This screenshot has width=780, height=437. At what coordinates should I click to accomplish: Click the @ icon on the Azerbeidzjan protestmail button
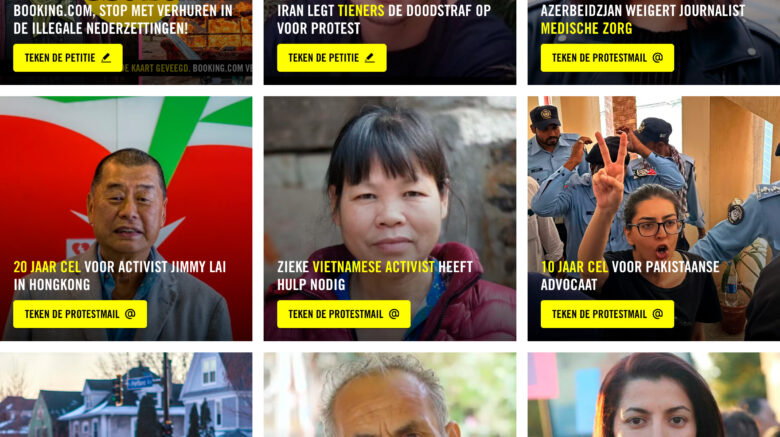pos(658,58)
